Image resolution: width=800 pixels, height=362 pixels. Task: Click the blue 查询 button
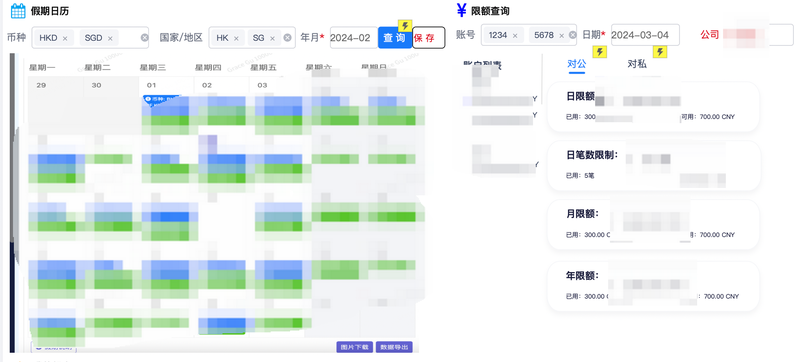tap(394, 38)
